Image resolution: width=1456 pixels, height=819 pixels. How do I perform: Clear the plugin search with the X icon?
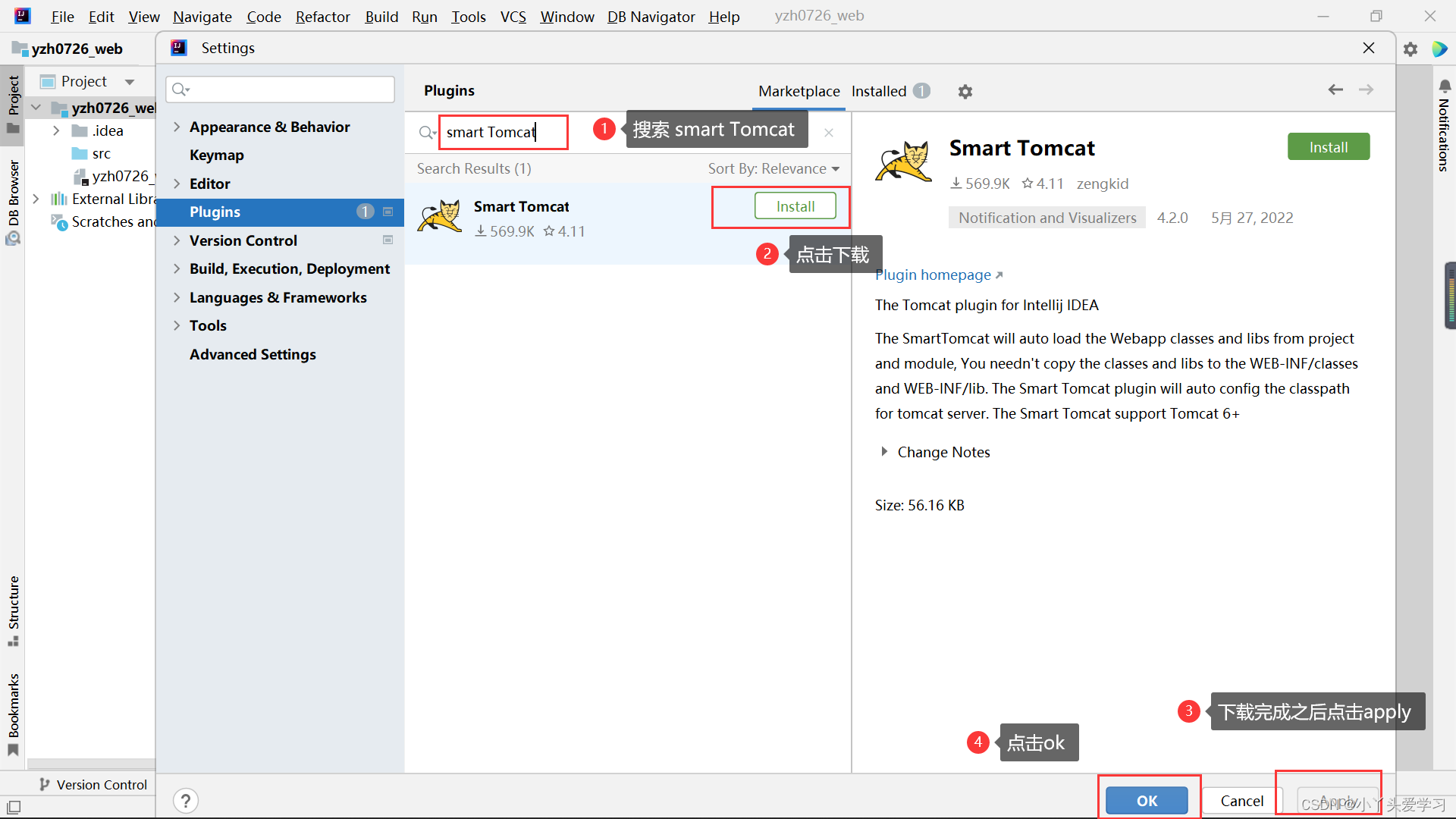(829, 133)
